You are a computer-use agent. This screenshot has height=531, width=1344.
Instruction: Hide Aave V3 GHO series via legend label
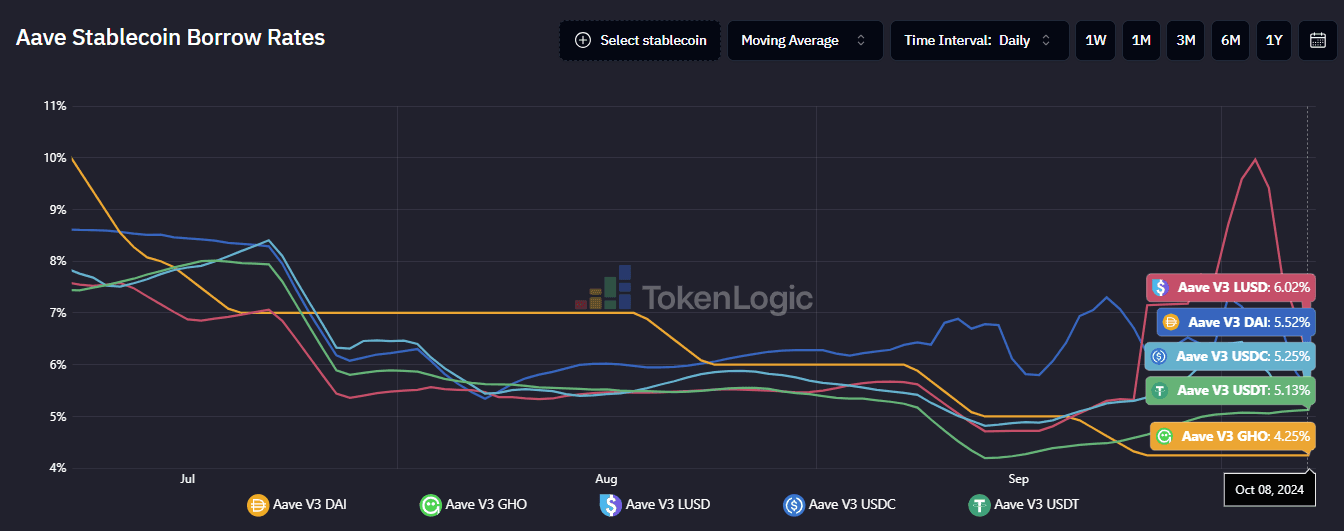486,505
